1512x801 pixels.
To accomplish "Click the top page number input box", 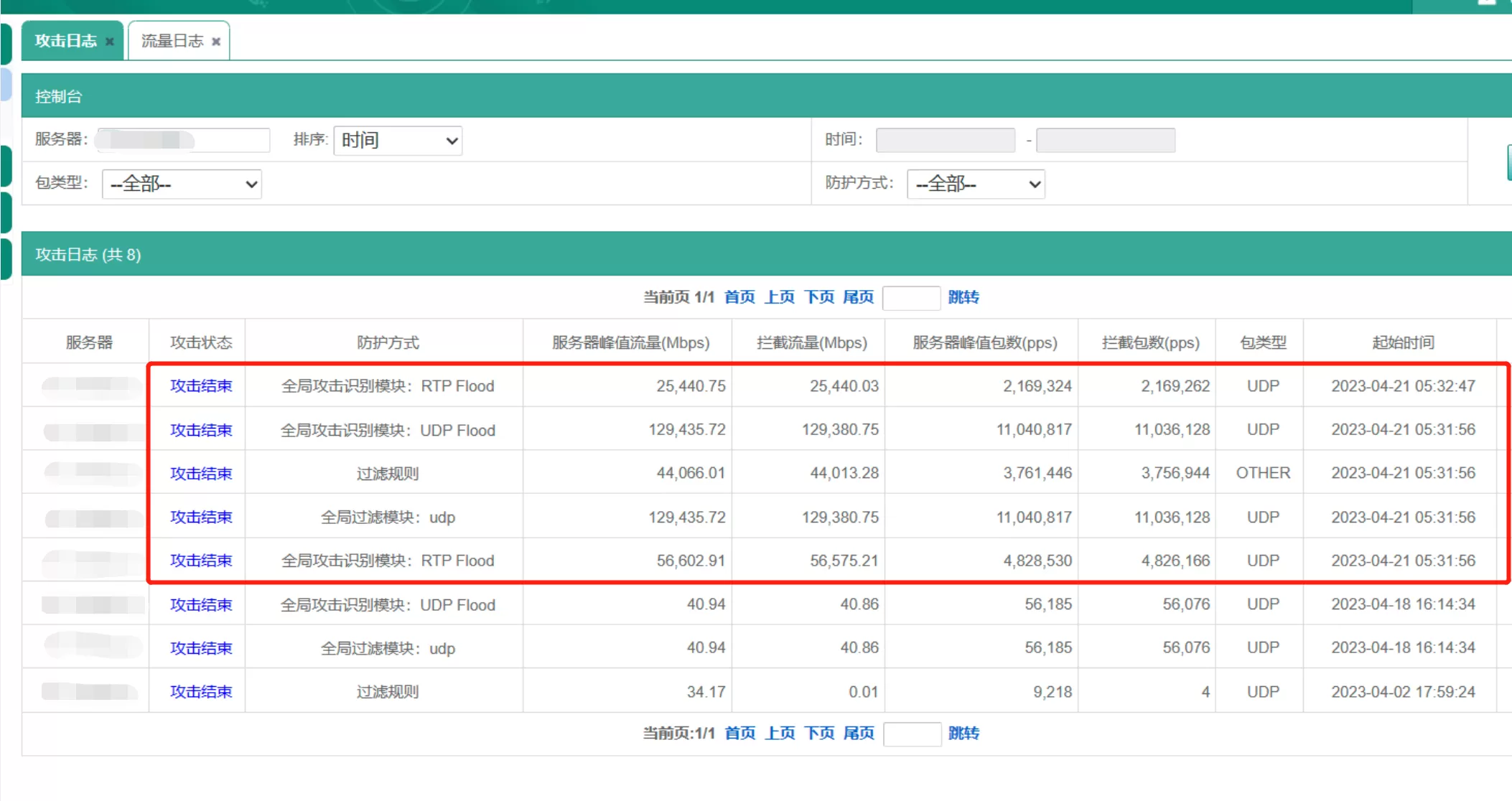I will 911,298.
